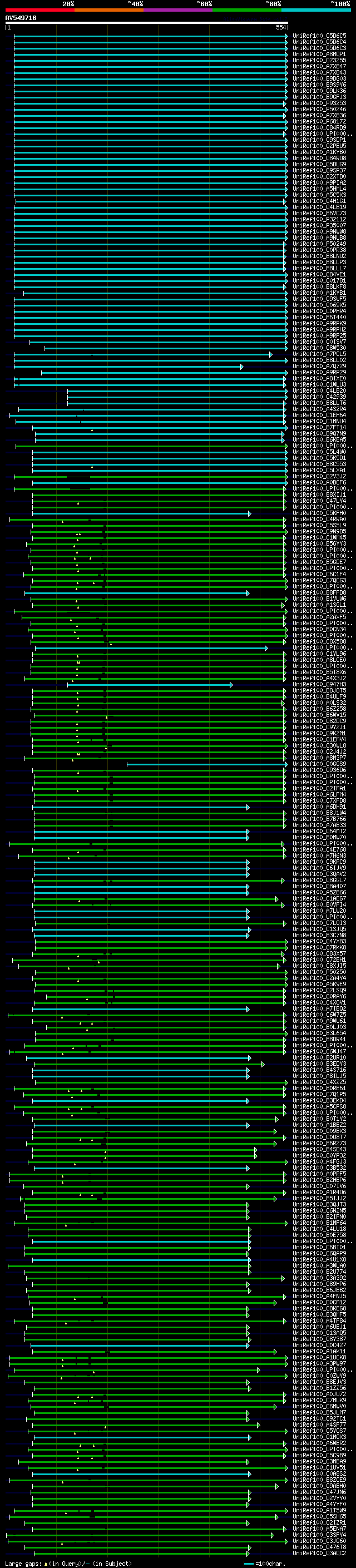Select hit label UniRef100_B5GYY3
356x1568 pixels.
pos(319,544)
